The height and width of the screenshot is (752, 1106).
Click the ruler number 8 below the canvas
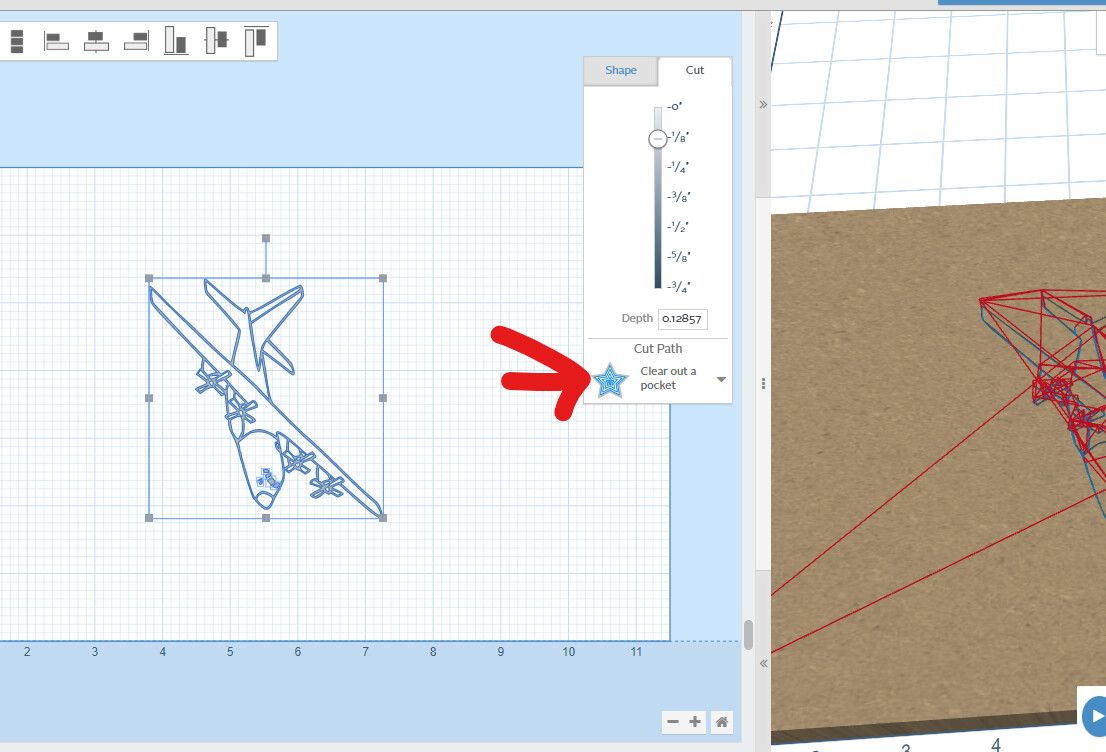pyautogui.click(x=433, y=652)
